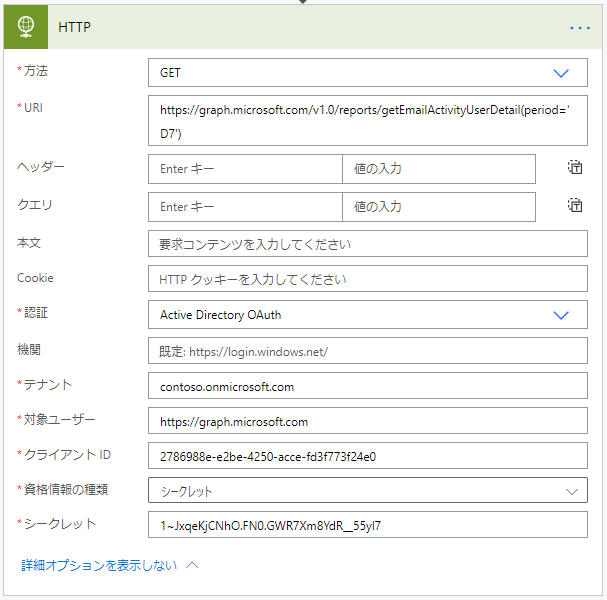
Task: Click the 方法 label
Action: pyautogui.click(x=36, y=71)
